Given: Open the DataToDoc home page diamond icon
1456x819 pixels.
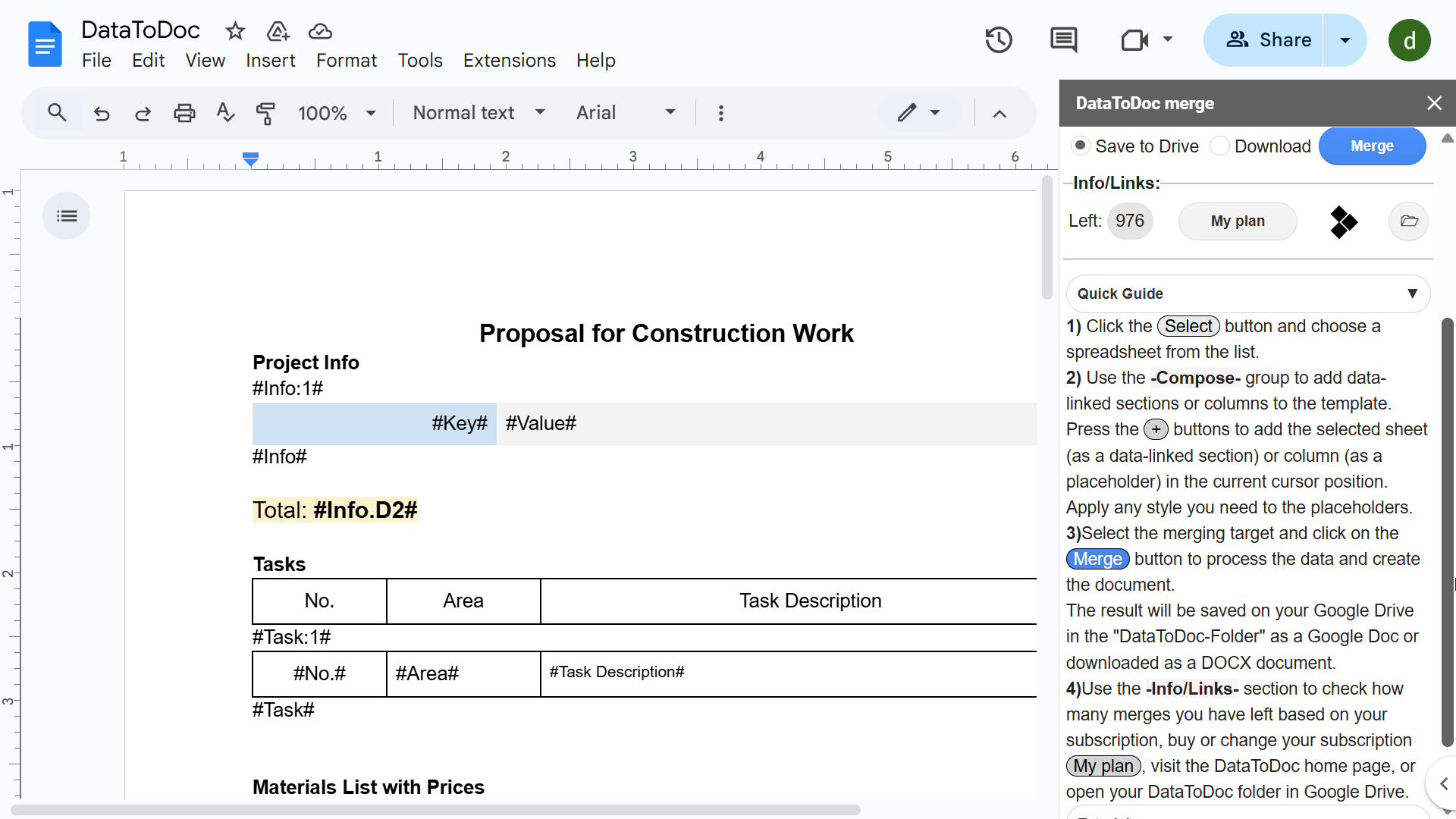Looking at the screenshot, I should click(x=1343, y=221).
